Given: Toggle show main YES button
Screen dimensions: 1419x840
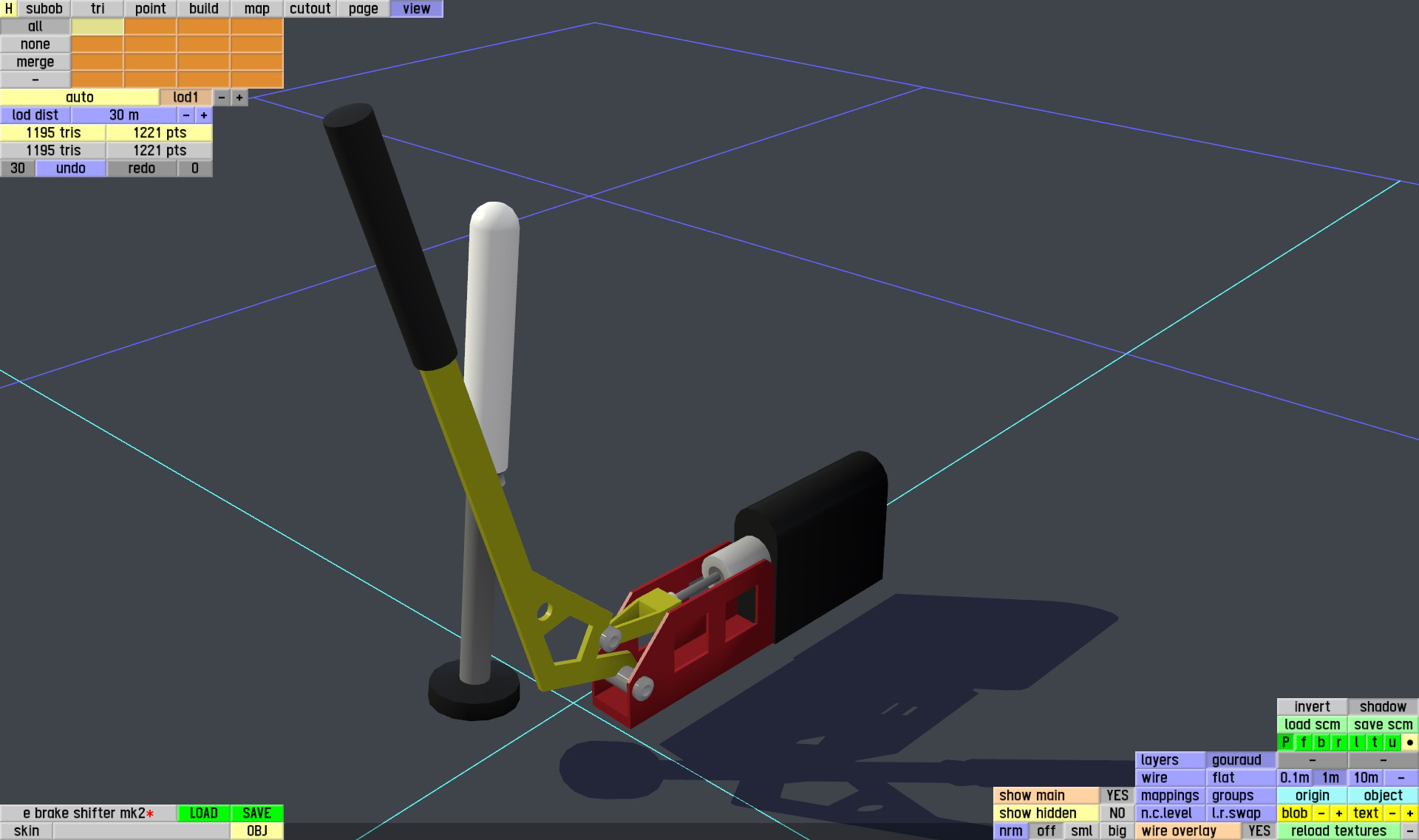Looking at the screenshot, I should click(1117, 796).
